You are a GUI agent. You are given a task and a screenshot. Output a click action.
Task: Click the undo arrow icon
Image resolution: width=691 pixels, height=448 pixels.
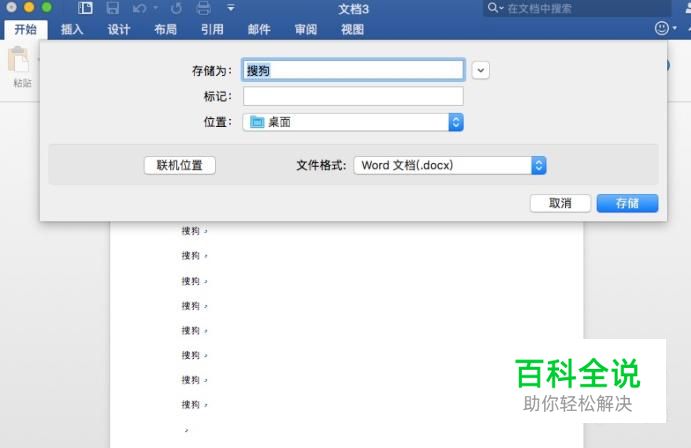[x=139, y=8]
